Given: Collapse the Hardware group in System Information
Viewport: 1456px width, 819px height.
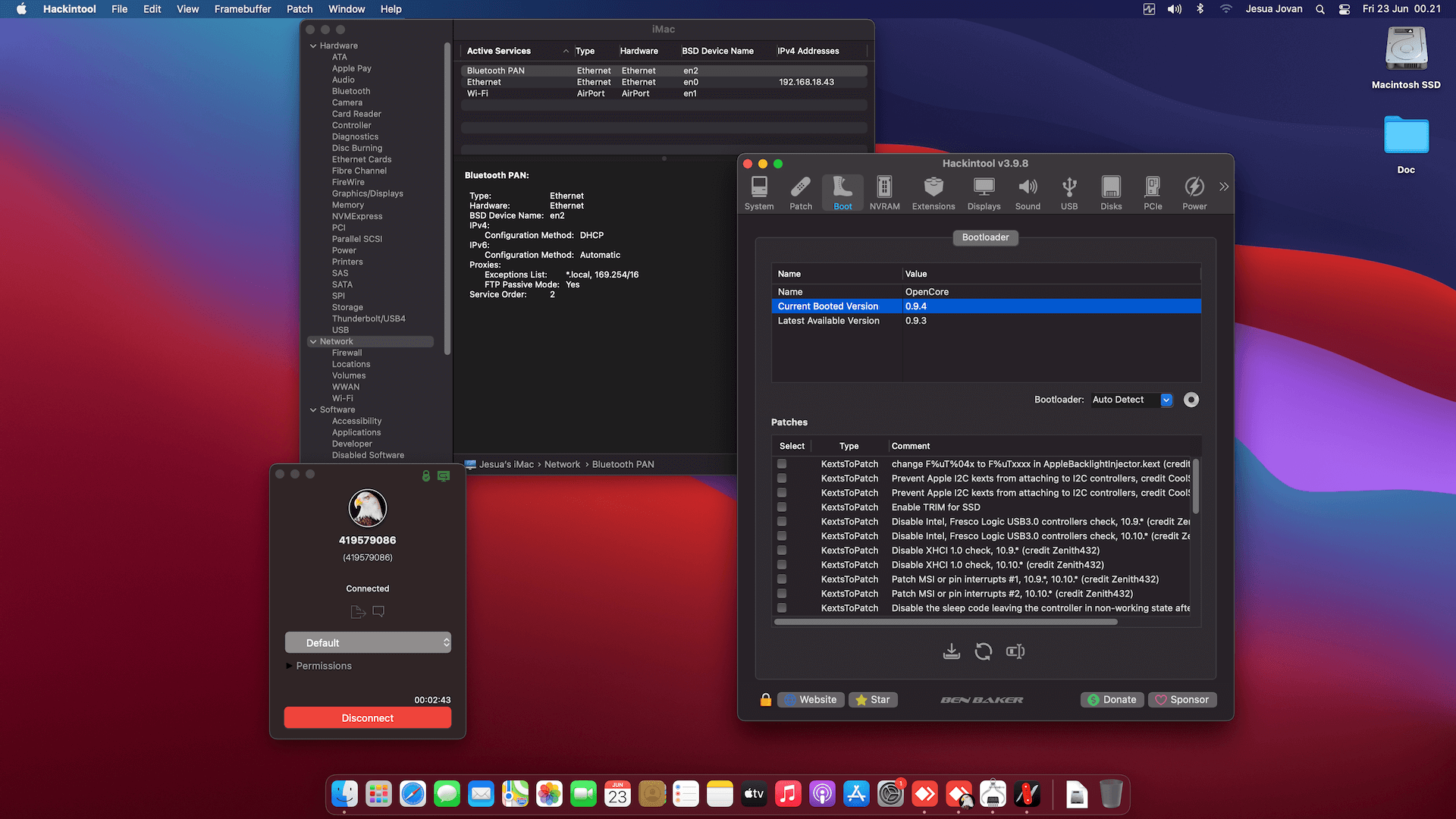Looking at the screenshot, I should tap(313, 46).
